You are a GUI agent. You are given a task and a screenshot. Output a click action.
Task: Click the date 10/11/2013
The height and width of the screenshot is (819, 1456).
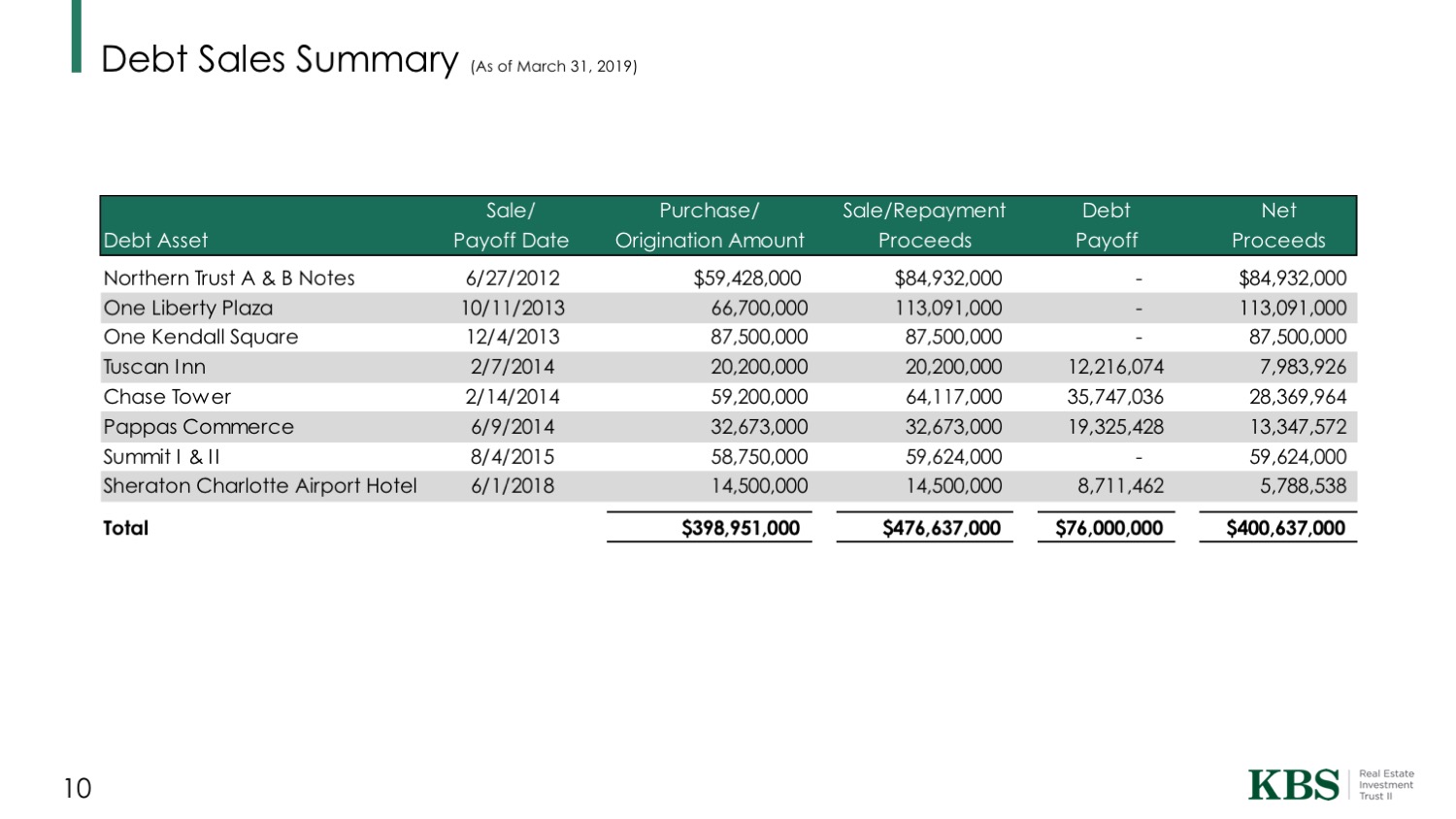[x=513, y=309]
